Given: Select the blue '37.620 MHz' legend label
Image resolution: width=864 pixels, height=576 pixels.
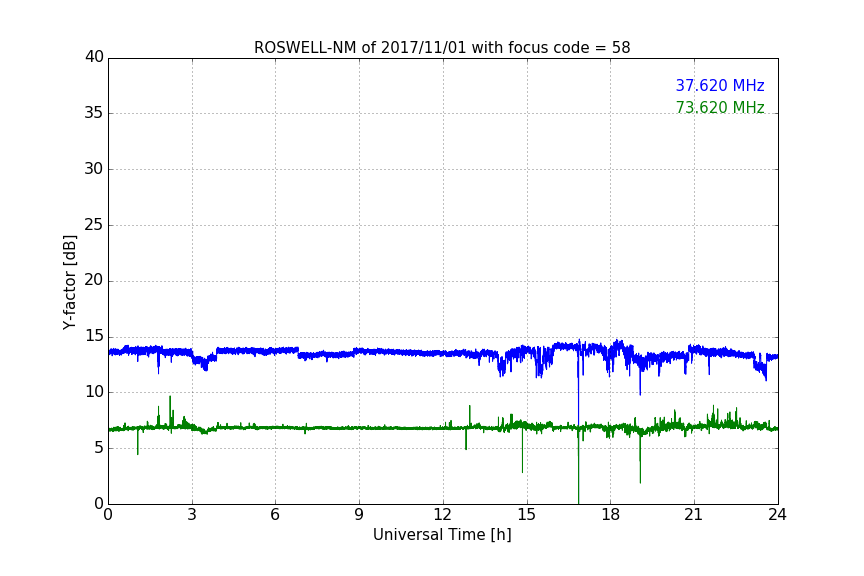Looking at the screenshot, I should [720, 85].
